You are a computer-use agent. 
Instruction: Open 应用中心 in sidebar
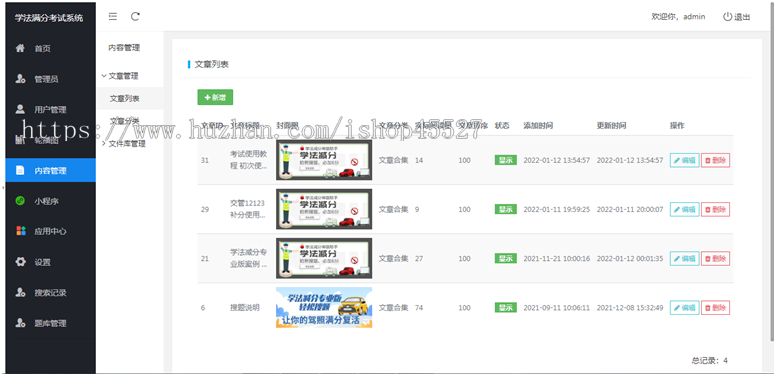(x=50, y=231)
